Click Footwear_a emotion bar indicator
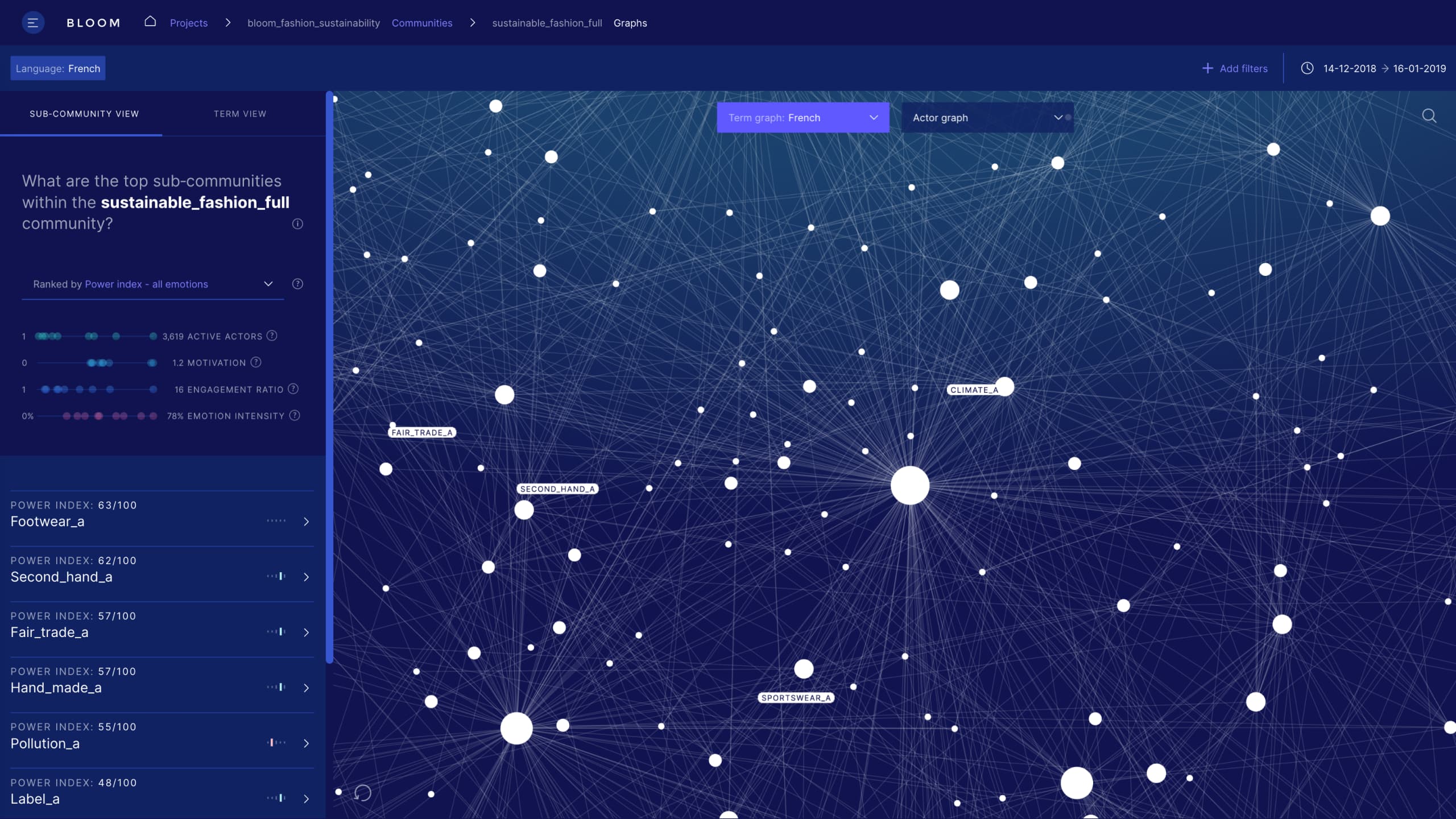The image size is (1456, 819). tap(276, 520)
